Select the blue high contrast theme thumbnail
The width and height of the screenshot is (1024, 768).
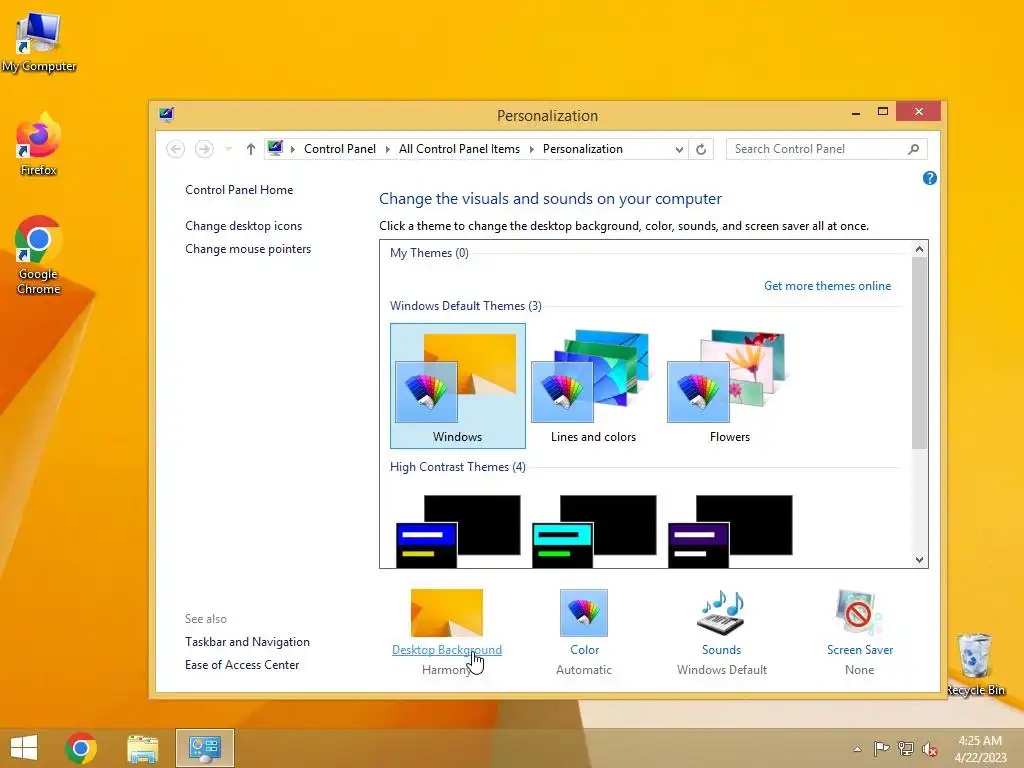coord(458,531)
